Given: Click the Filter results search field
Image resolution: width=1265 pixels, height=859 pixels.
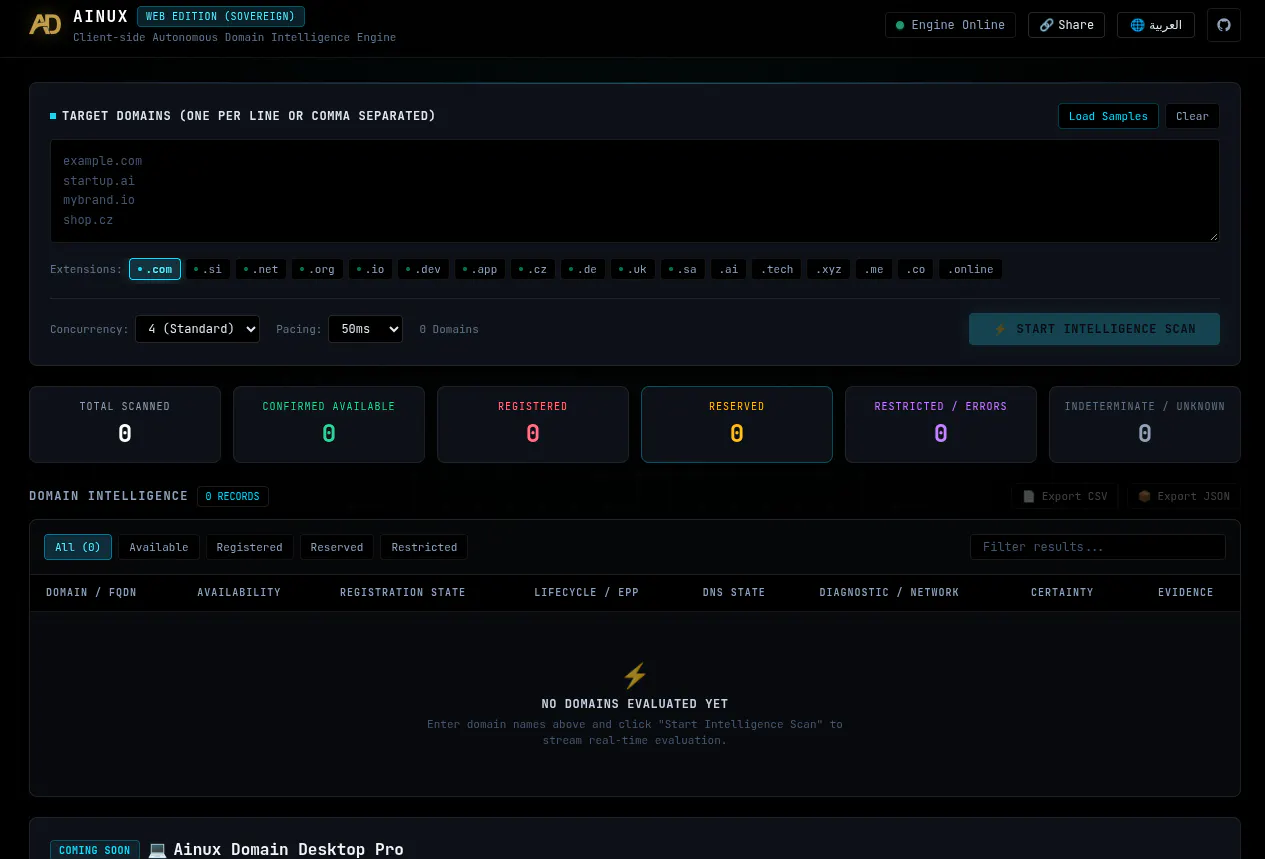Looking at the screenshot, I should (x=1098, y=547).
